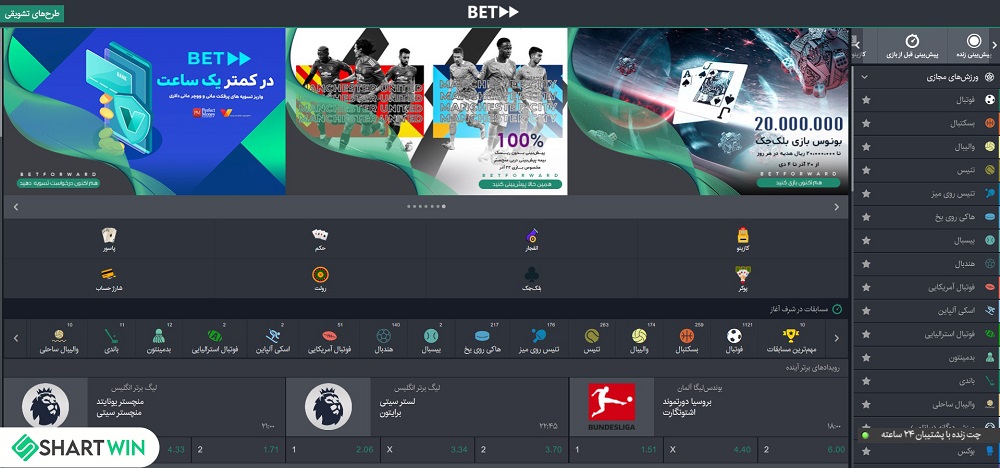Open the شارژ حساب (account top-up) shortcut
This screenshot has height=468, width=1000.
coord(108,279)
